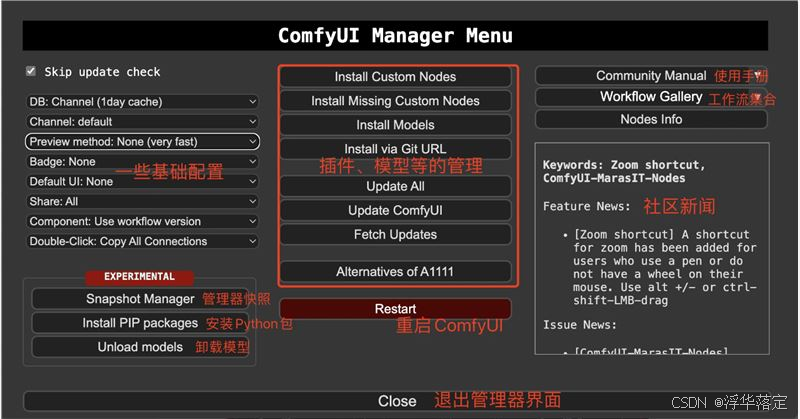The image size is (800, 419).
Task: Click the Install Custom Nodes button
Action: click(395, 77)
